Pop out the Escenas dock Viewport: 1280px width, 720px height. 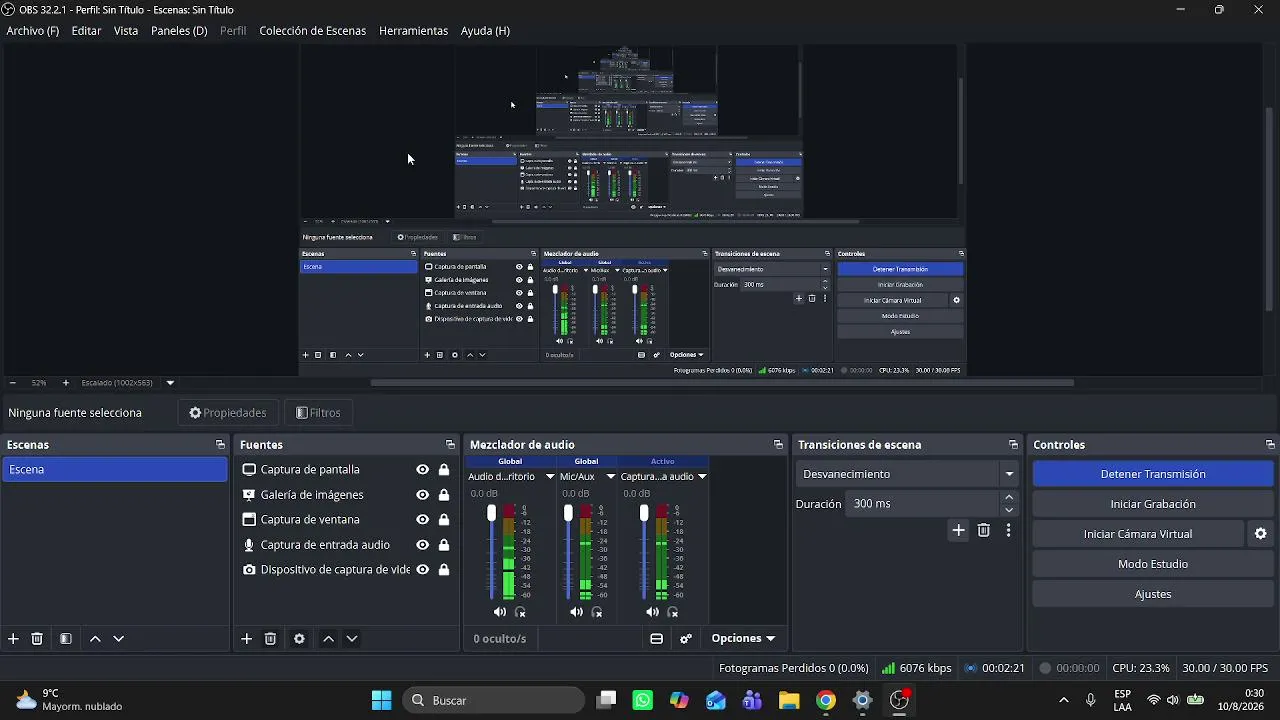(220, 445)
